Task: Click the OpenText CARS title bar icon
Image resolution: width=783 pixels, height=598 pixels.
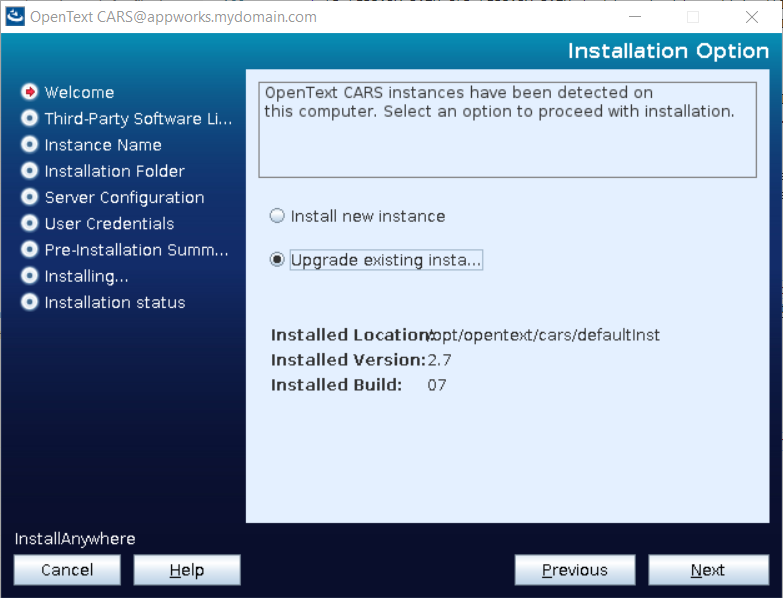Action: pos(16,17)
